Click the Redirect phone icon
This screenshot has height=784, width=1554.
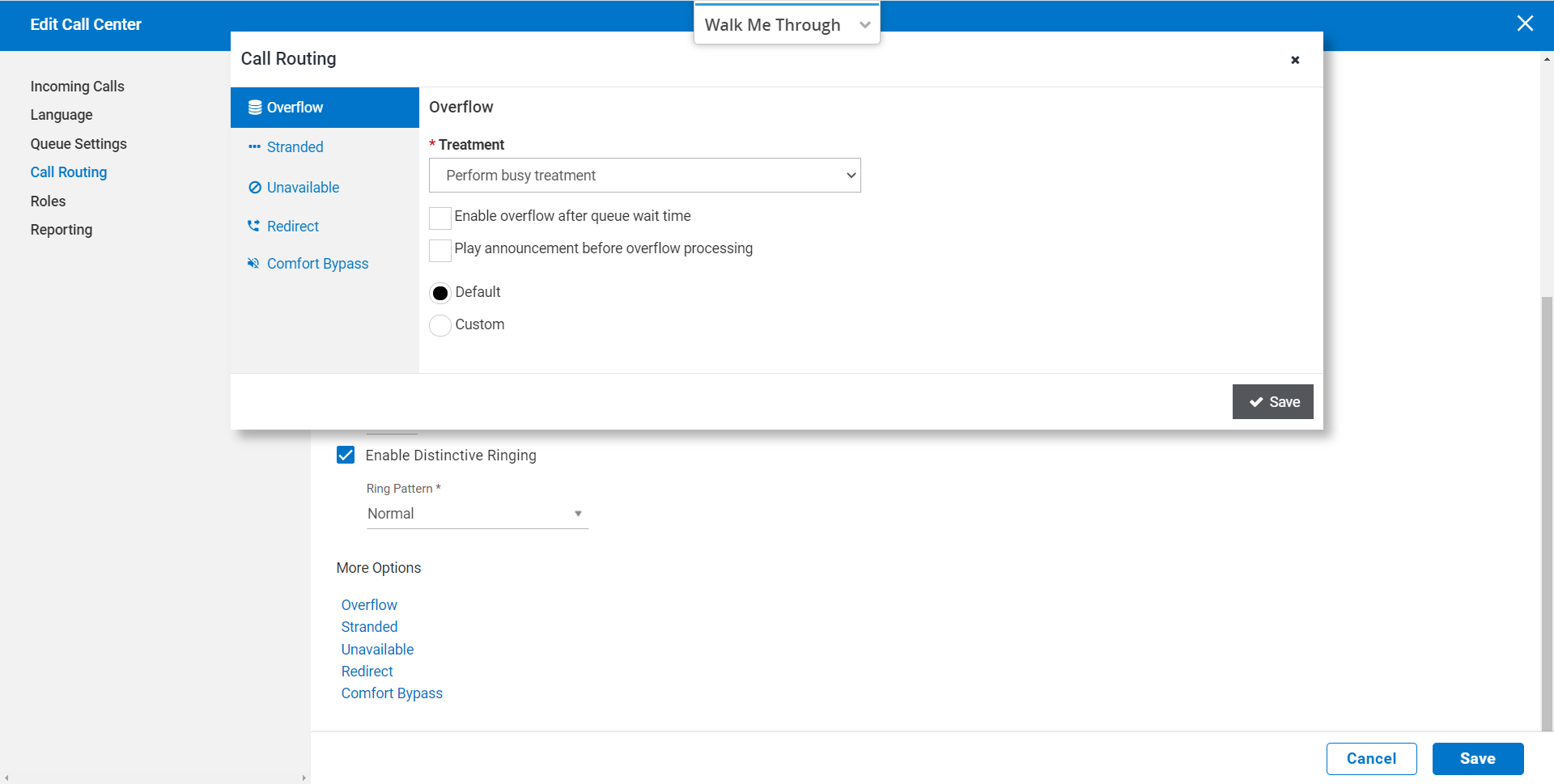[x=254, y=227]
